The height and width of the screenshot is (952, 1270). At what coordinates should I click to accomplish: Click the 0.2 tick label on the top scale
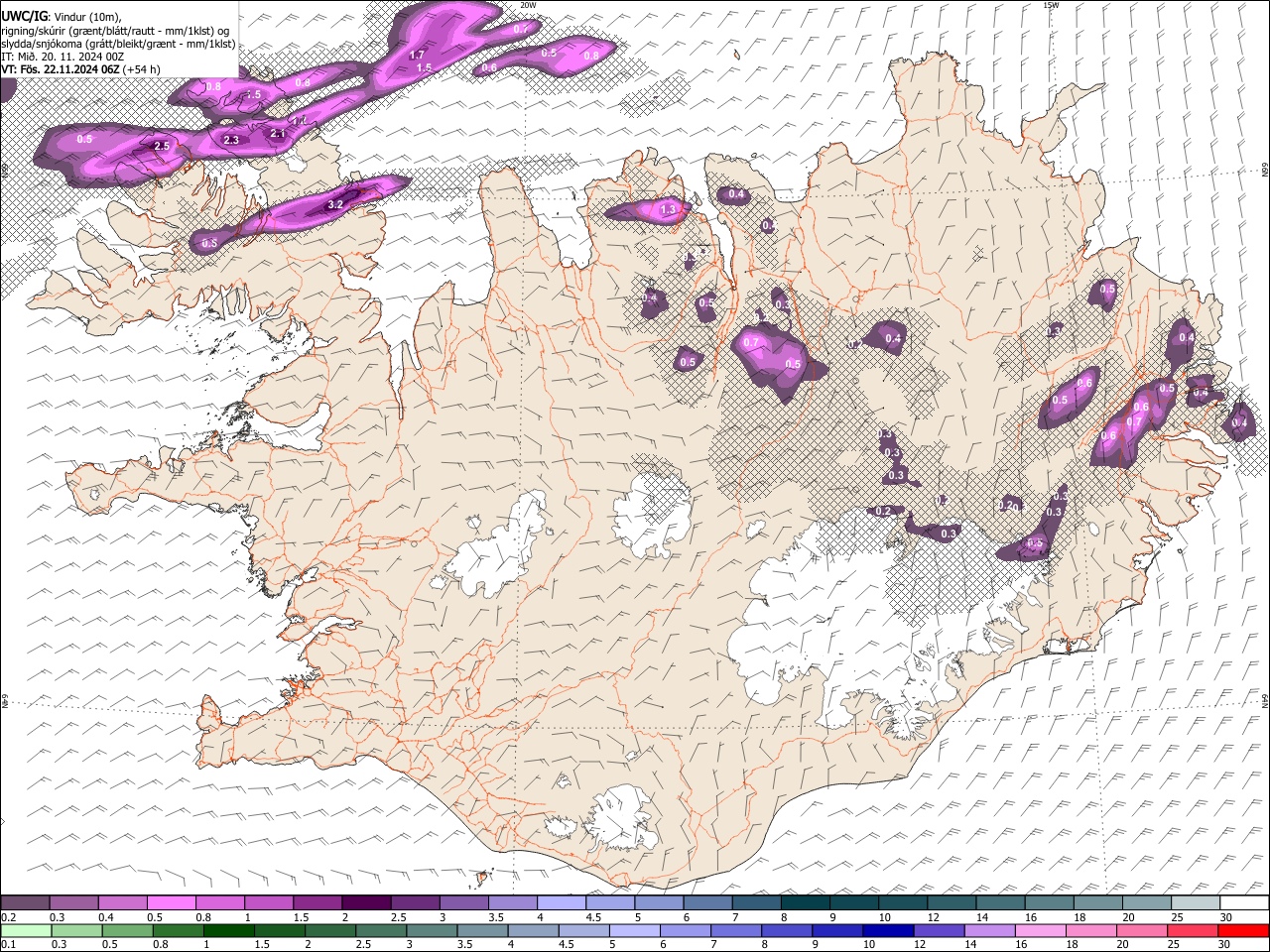coord(8,917)
